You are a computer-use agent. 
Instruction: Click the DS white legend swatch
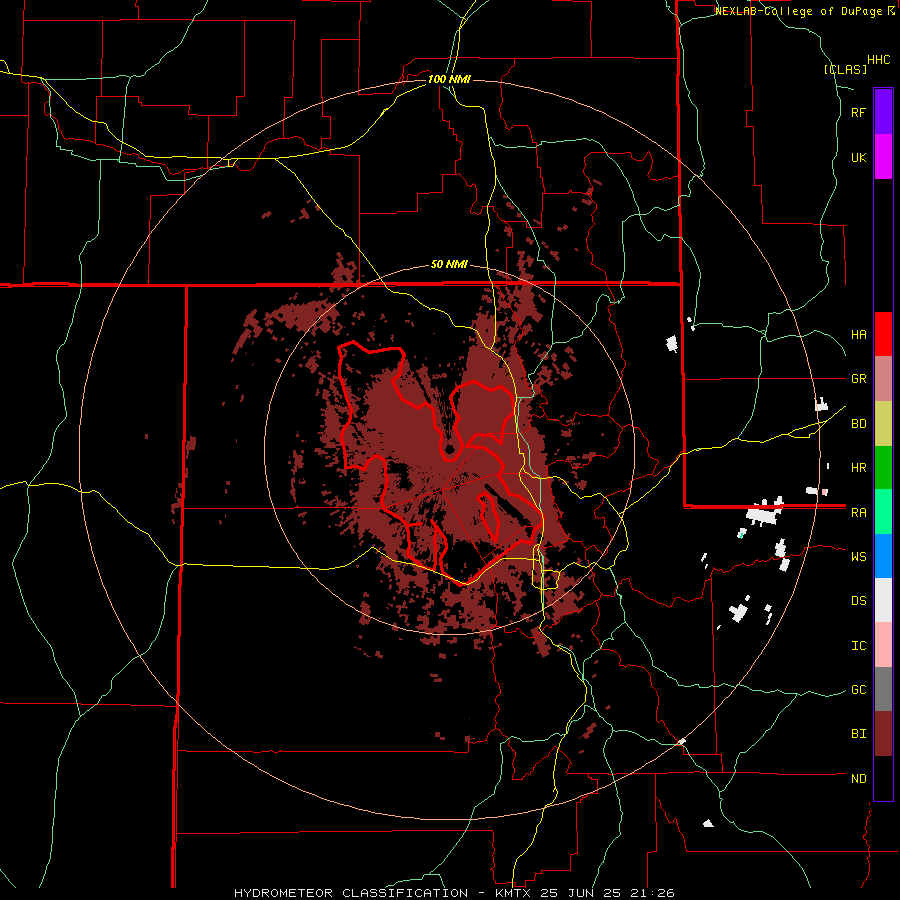point(883,600)
